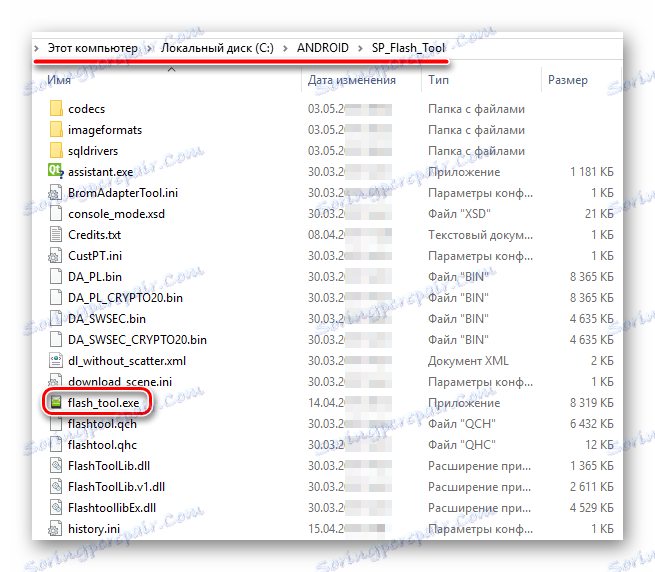
Task: Sort by Дата изменения column header
Action: coord(351,79)
